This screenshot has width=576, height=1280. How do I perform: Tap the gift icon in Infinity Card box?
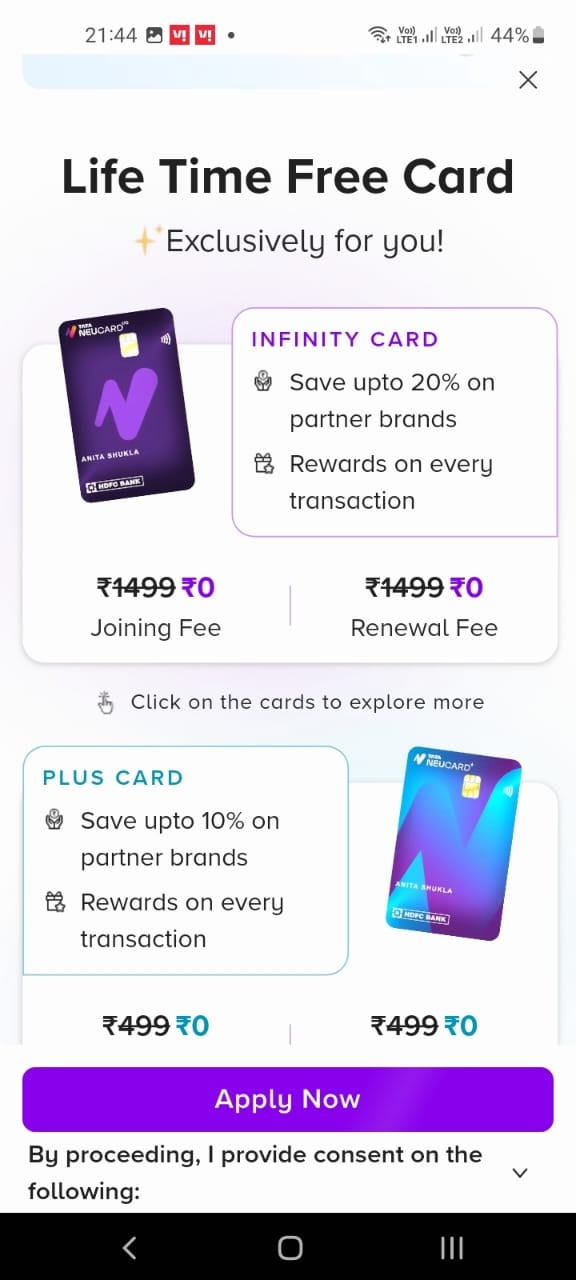coord(264,463)
